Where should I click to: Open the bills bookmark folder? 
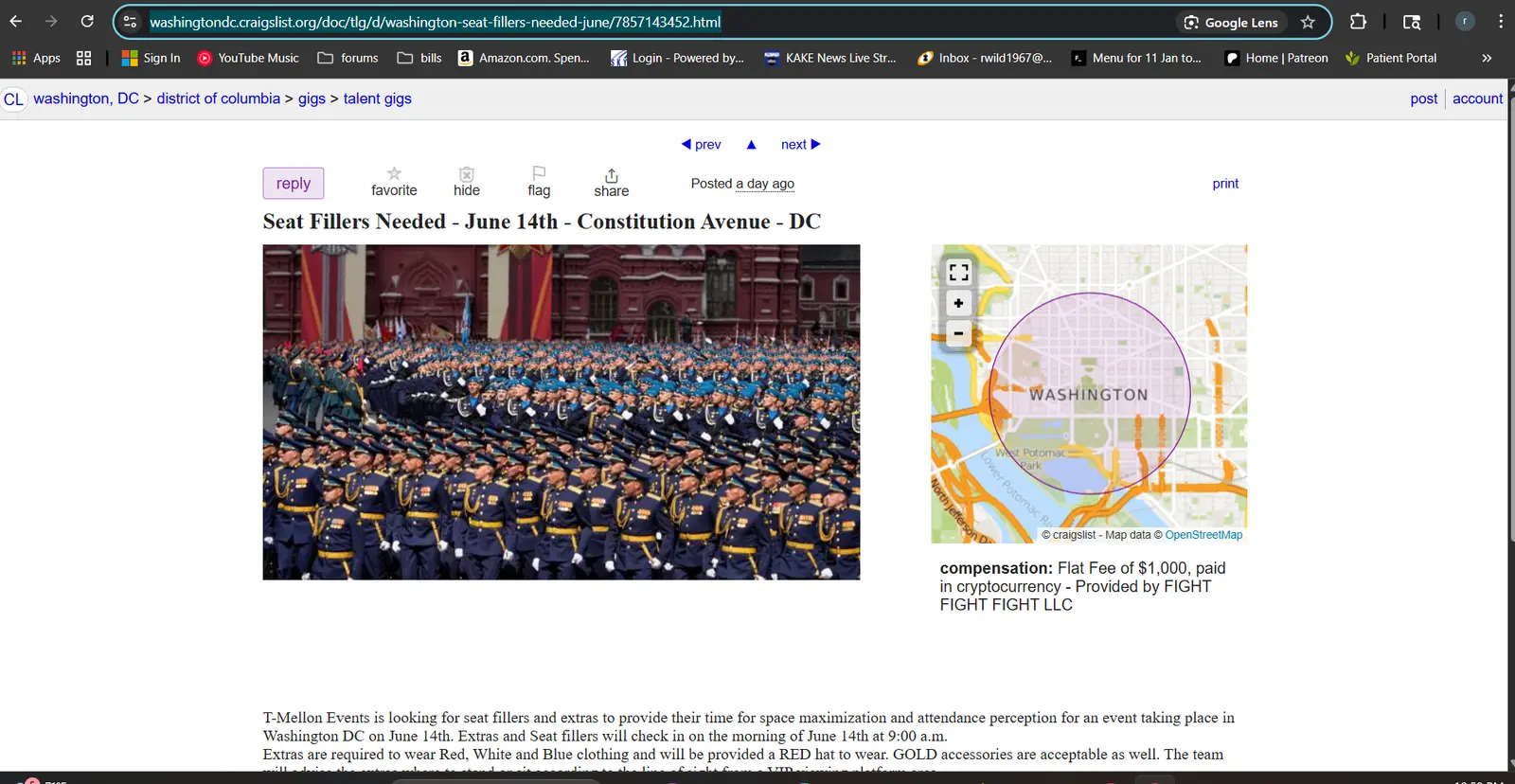point(419,58)
